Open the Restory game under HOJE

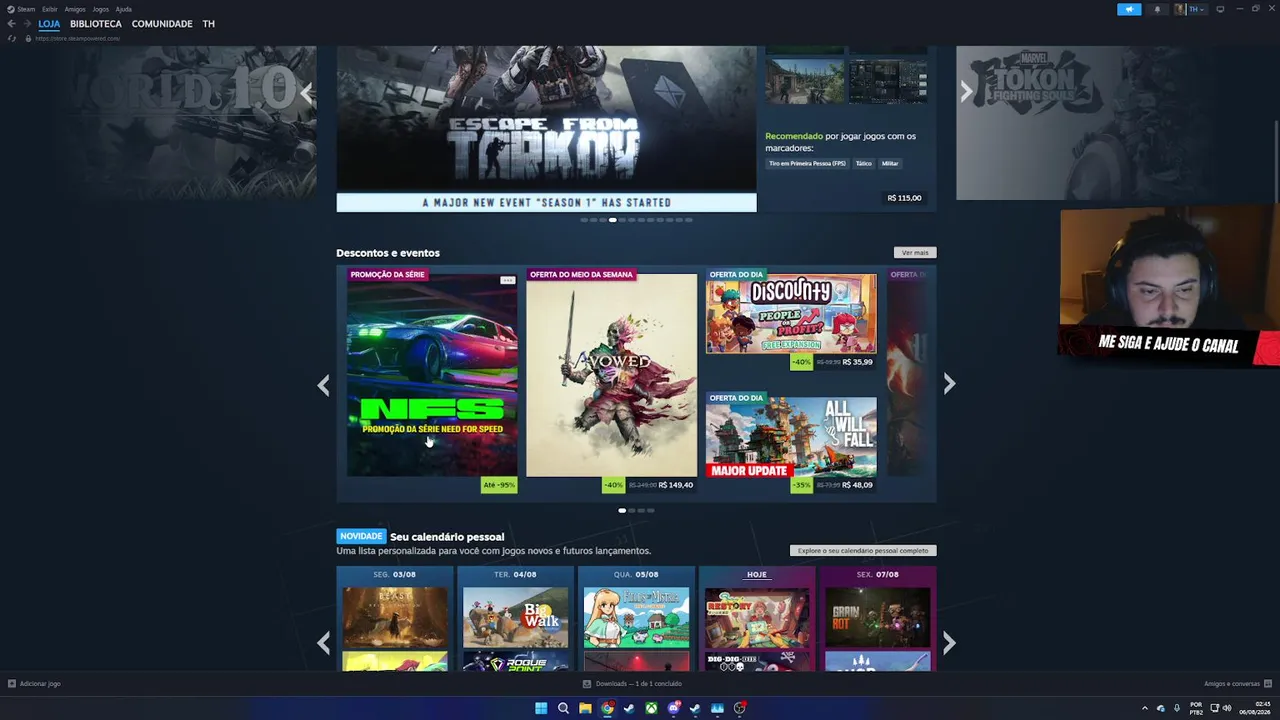pos(757,617)
